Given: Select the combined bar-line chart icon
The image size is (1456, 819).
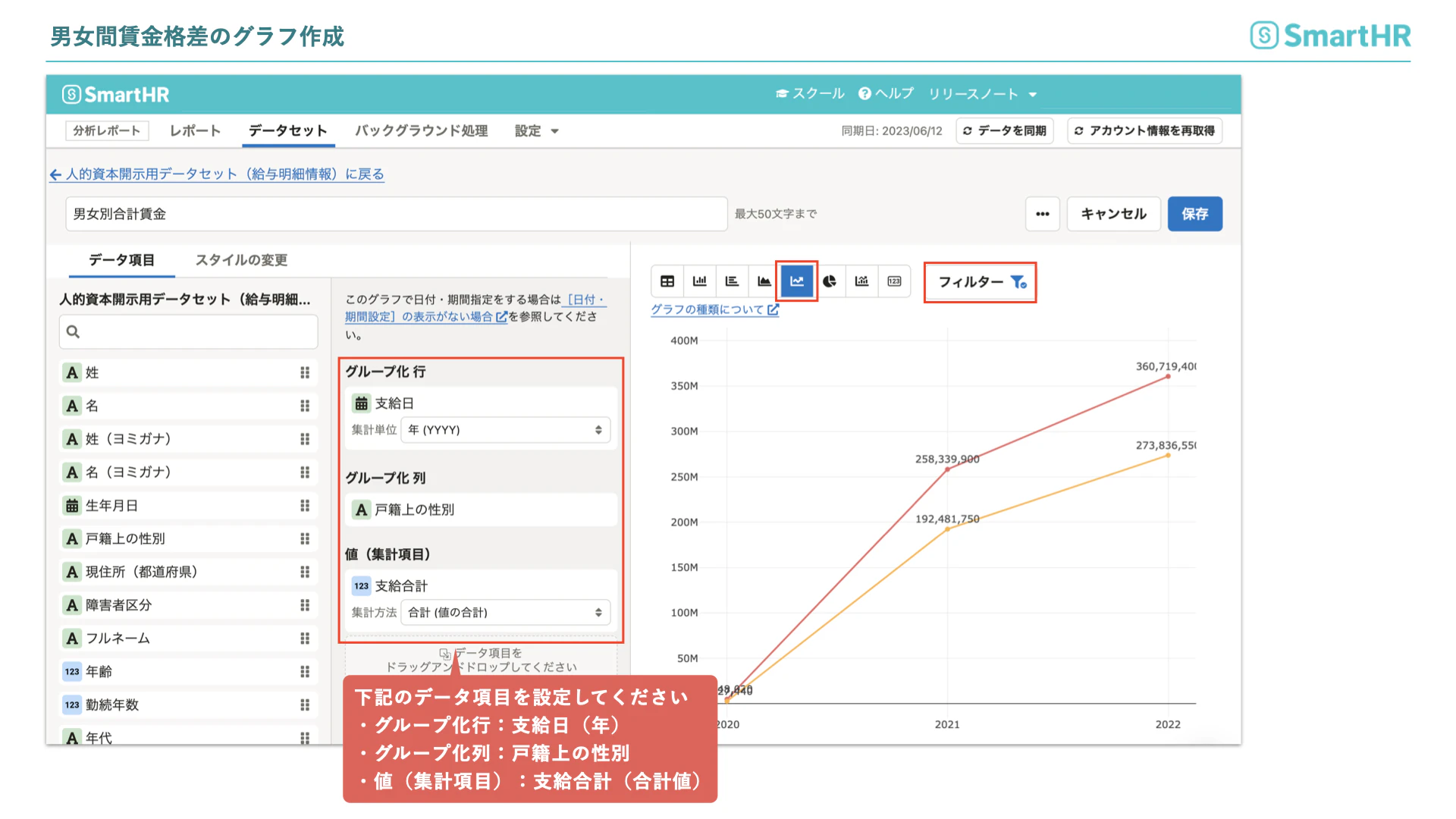Looking at the screenshot, I should [x=861, y=281].
